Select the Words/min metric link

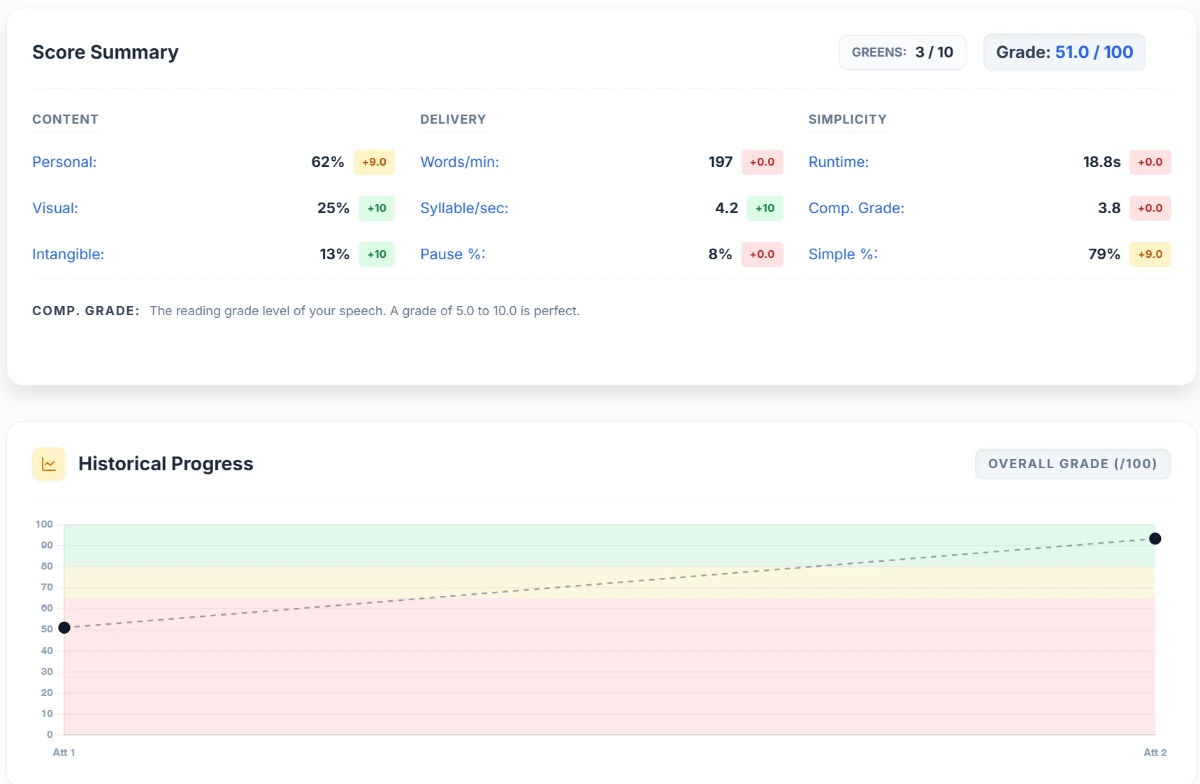459,162
